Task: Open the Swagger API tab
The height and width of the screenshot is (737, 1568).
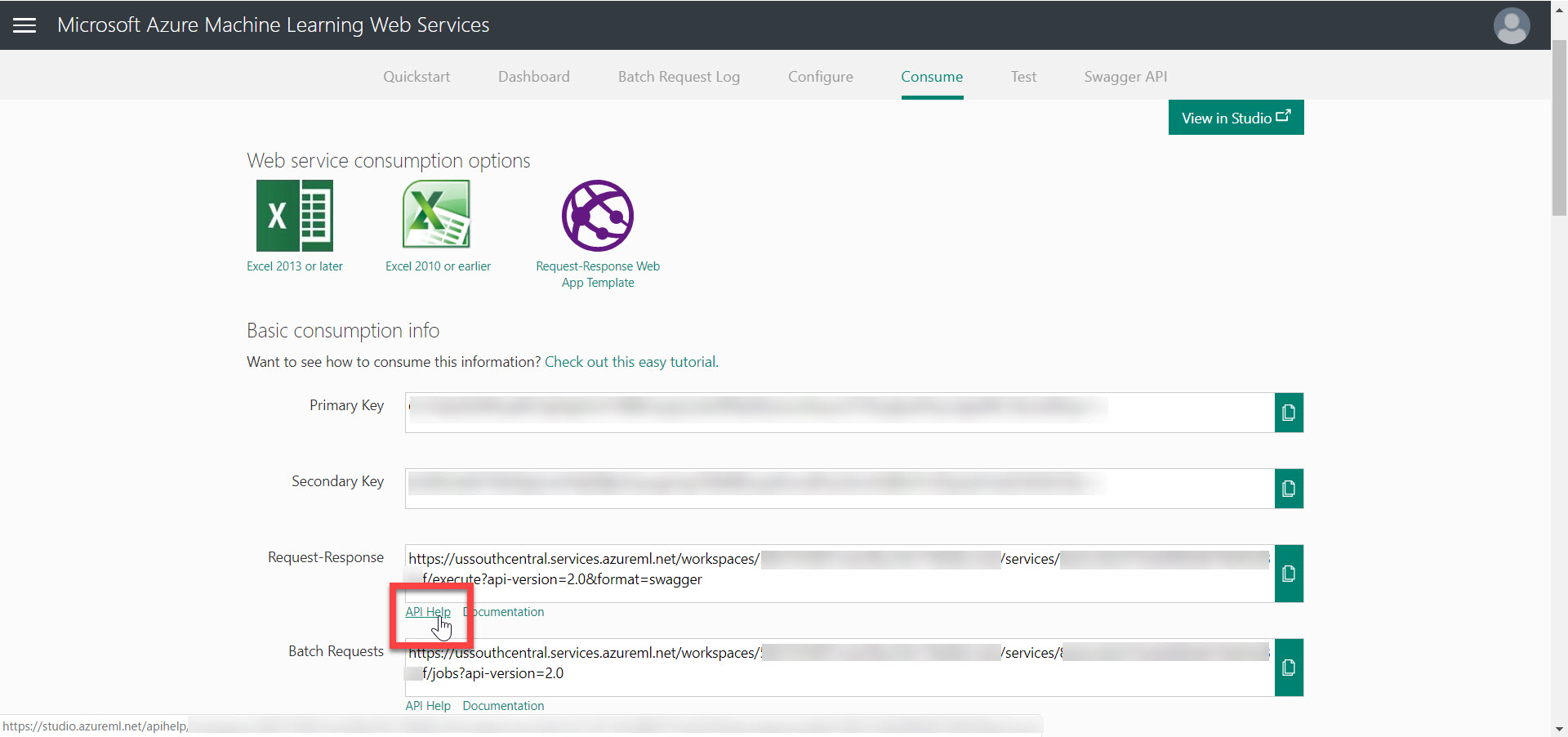Action: pyautogui.click(x=1125, y=77)
